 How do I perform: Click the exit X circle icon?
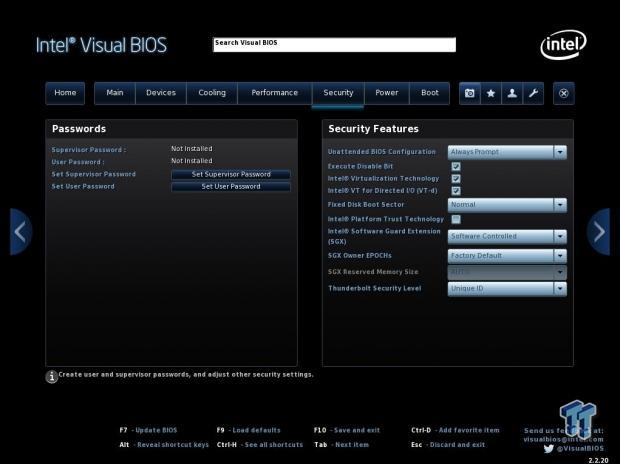[564, 93]
